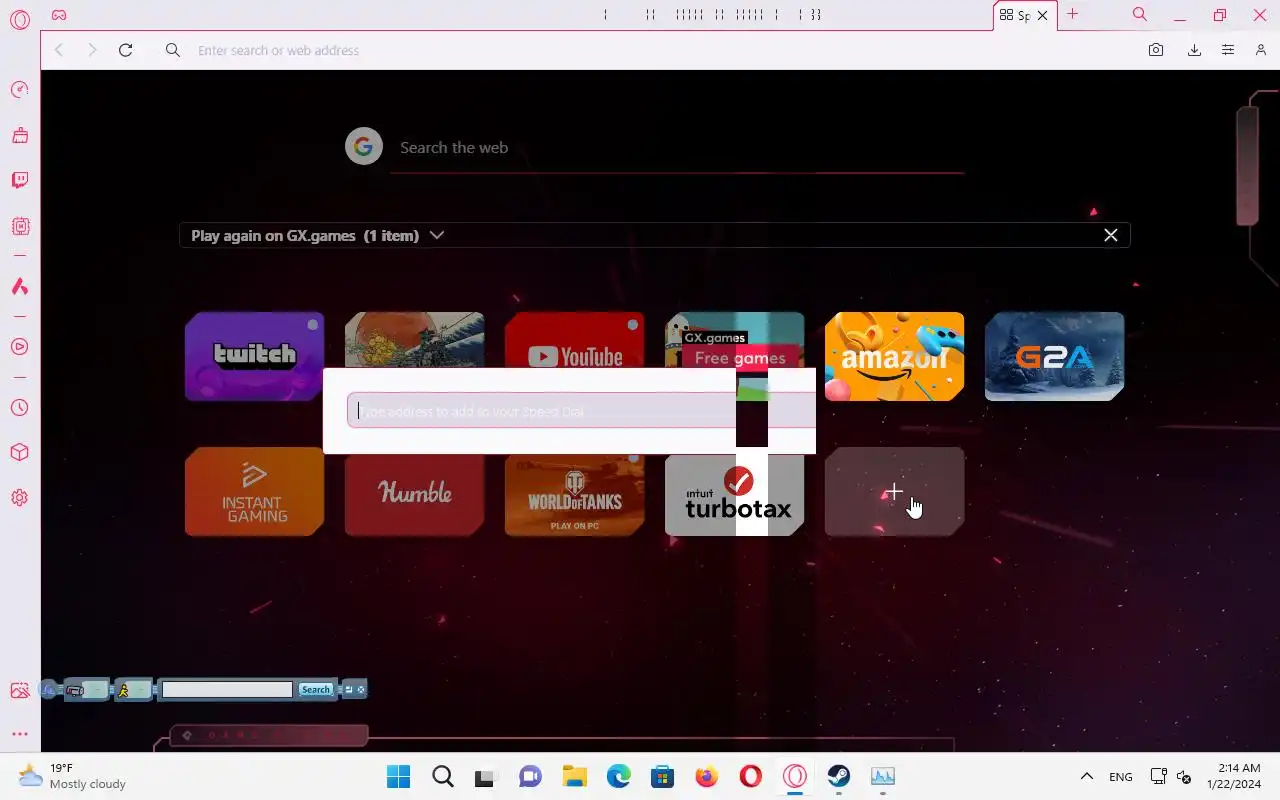
Task: Reload the current page
Action: [125, 50]
